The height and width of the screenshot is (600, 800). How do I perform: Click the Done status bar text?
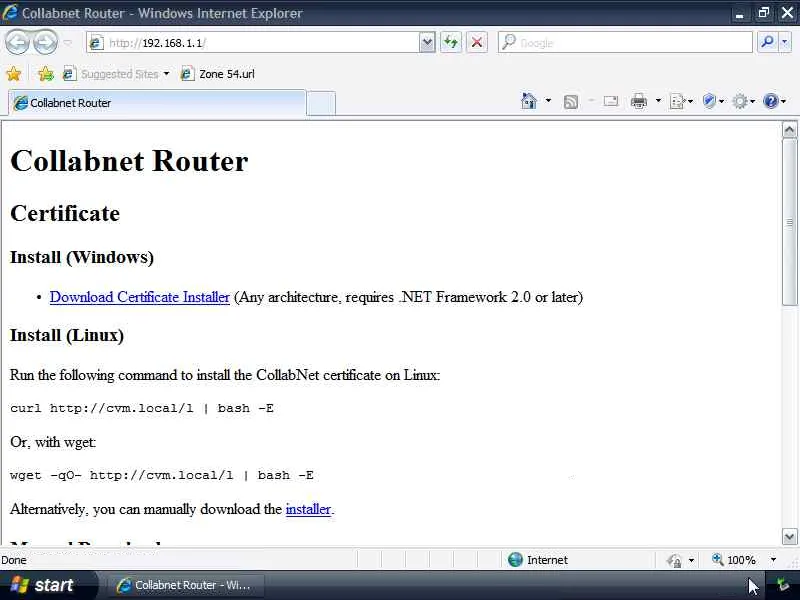click(14, 560)
